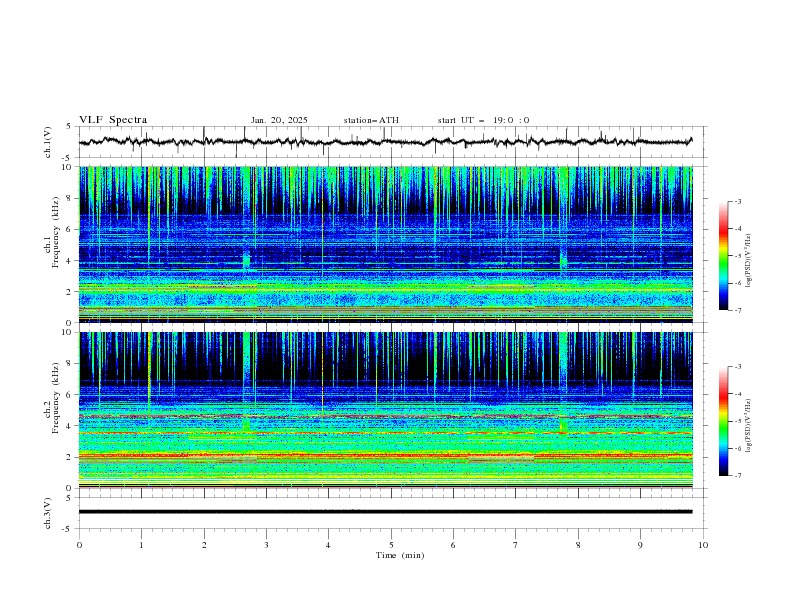The width and height of the screenshot is (792, 612).
Task: Click the "-7" tick on the ch.1 colorbar
Action: [737, 310]
